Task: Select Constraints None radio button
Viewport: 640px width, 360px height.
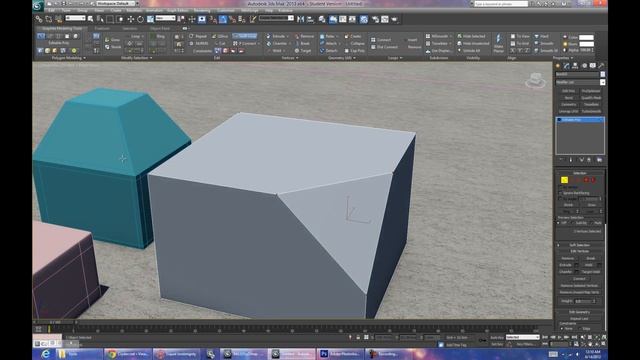Action: click(x=561, y=329)
